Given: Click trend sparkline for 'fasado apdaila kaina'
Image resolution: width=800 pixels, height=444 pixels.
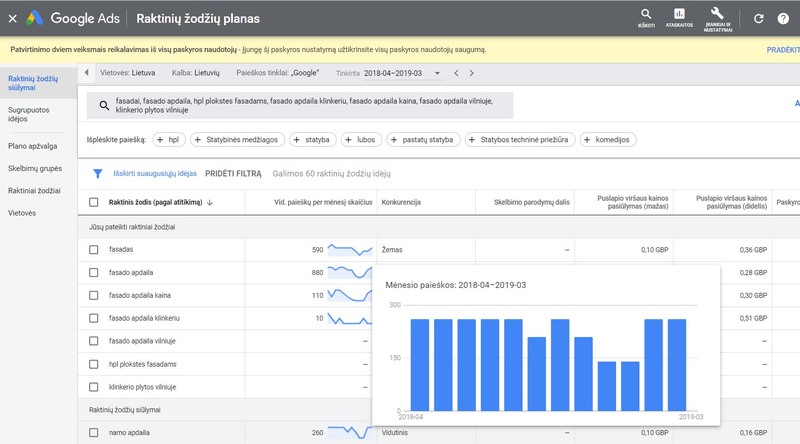Looking at the screenshot, I should [350, 295].
